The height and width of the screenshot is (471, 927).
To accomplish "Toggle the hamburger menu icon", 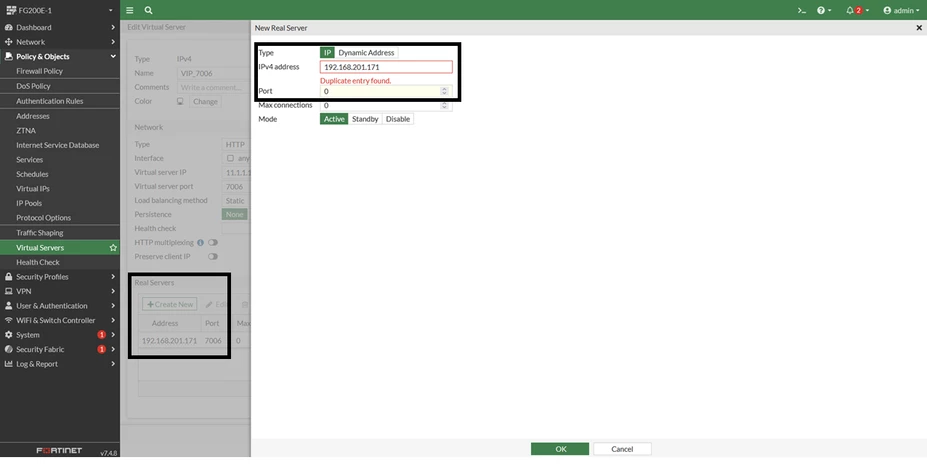I will tap(129, 10).
